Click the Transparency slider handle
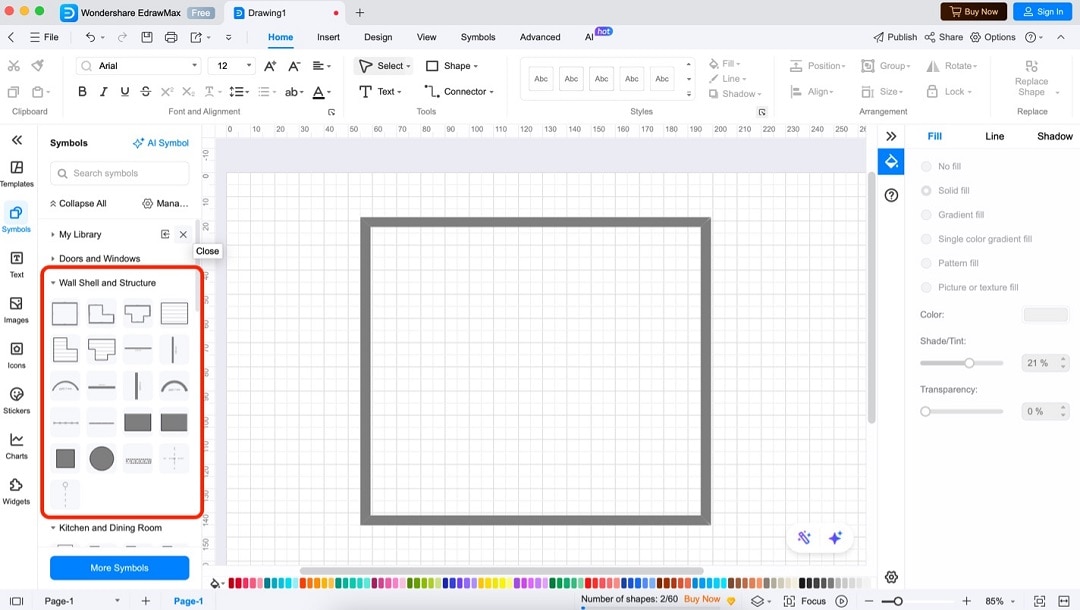Viewport: 1080px width, 610px height. (926, 412)
